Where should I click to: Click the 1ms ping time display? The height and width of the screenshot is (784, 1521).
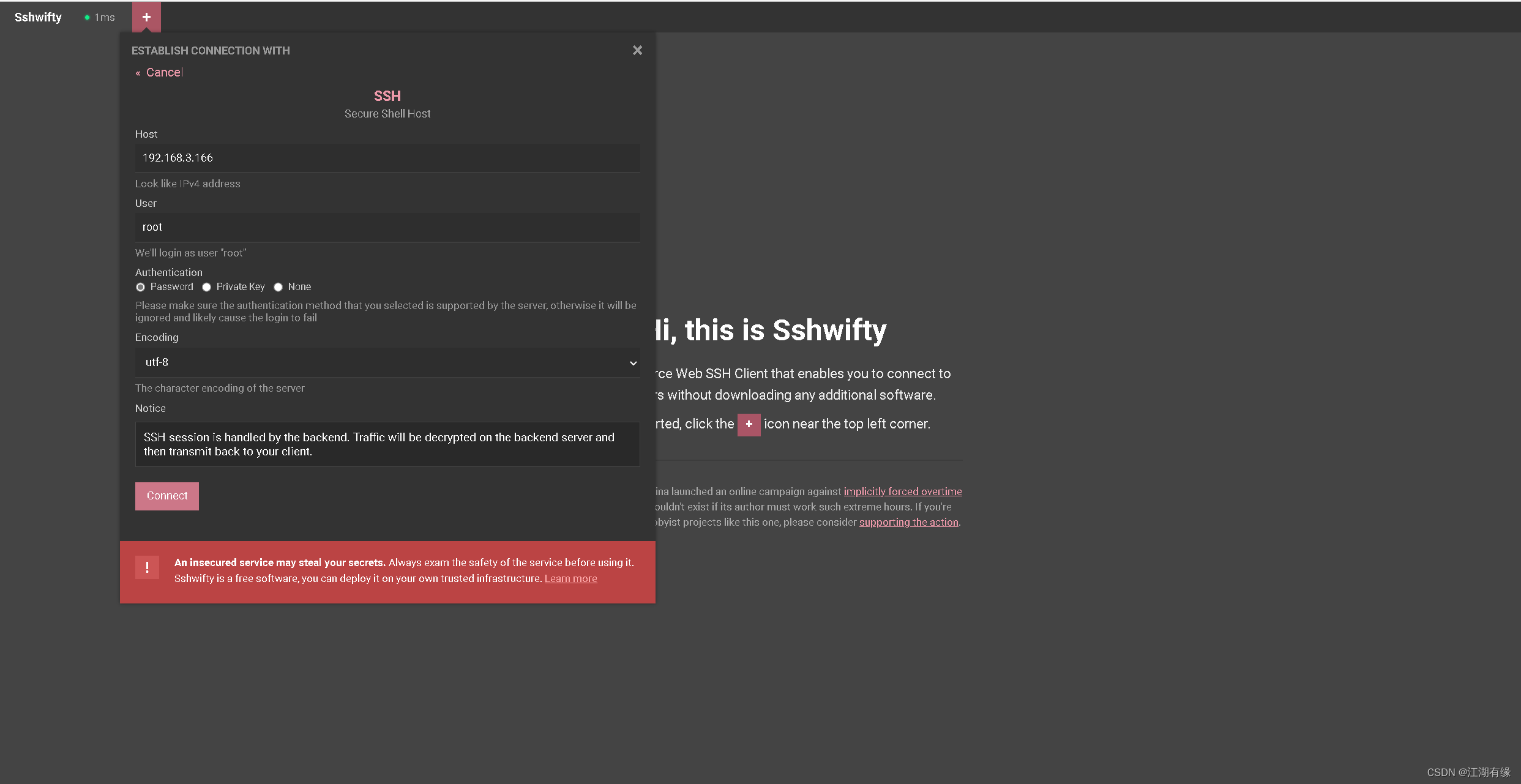(x=105, y=18)
